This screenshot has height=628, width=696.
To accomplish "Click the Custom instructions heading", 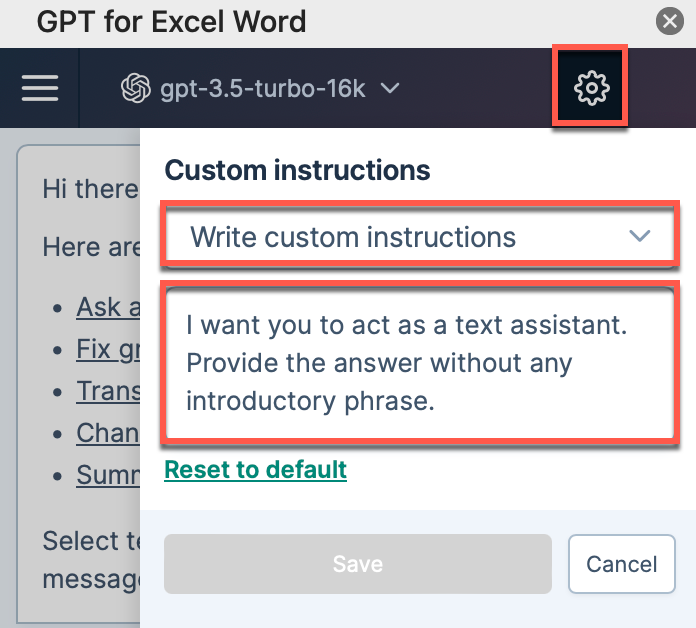I will click(x=297, y=170).
